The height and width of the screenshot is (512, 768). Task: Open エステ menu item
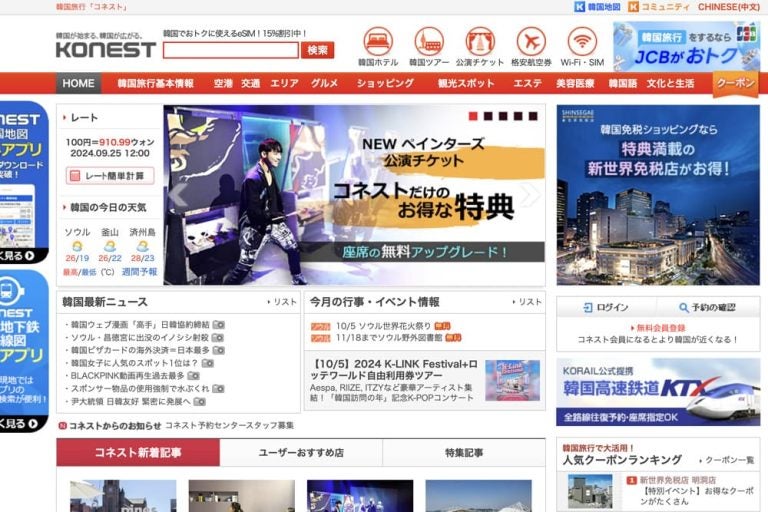528,83
